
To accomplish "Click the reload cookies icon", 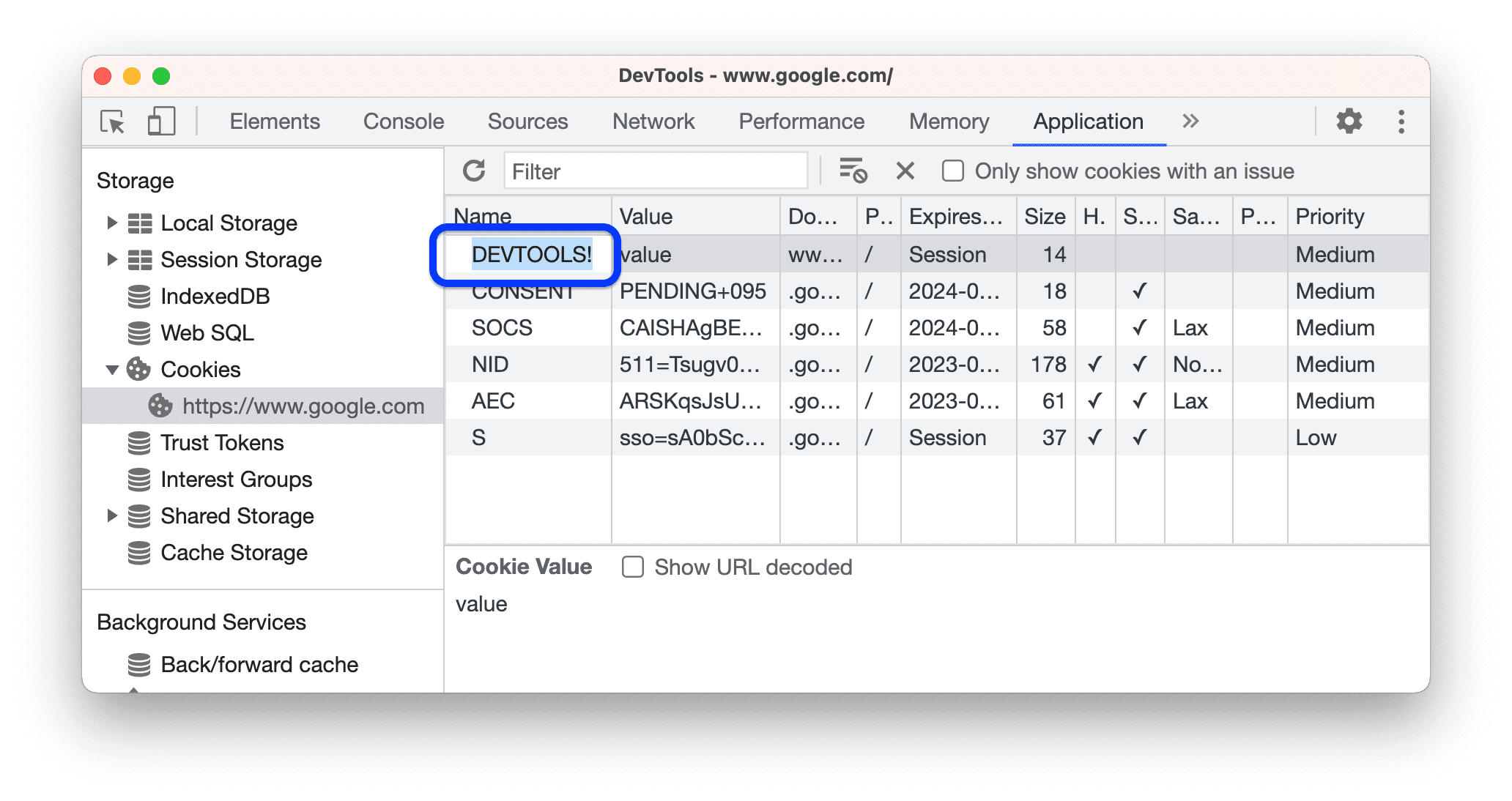I will point(474,170).
